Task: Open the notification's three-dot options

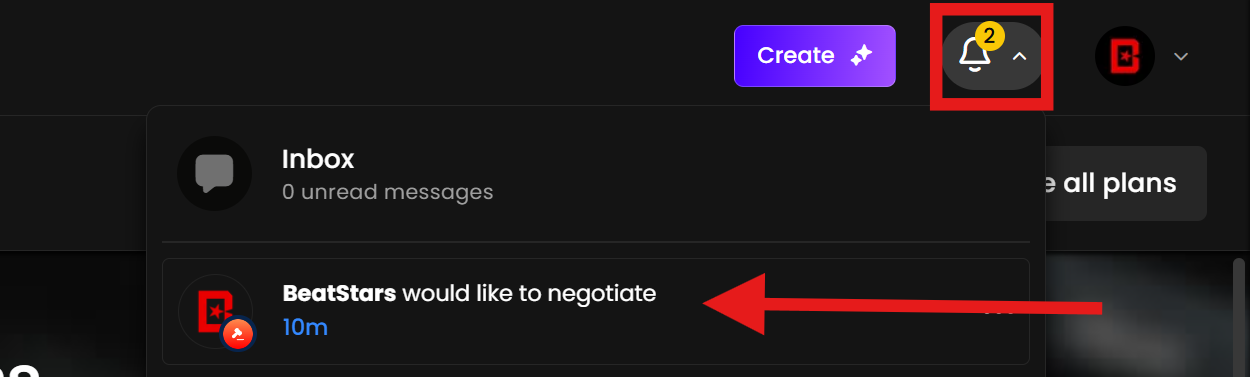Action: tap(1000, 311)
